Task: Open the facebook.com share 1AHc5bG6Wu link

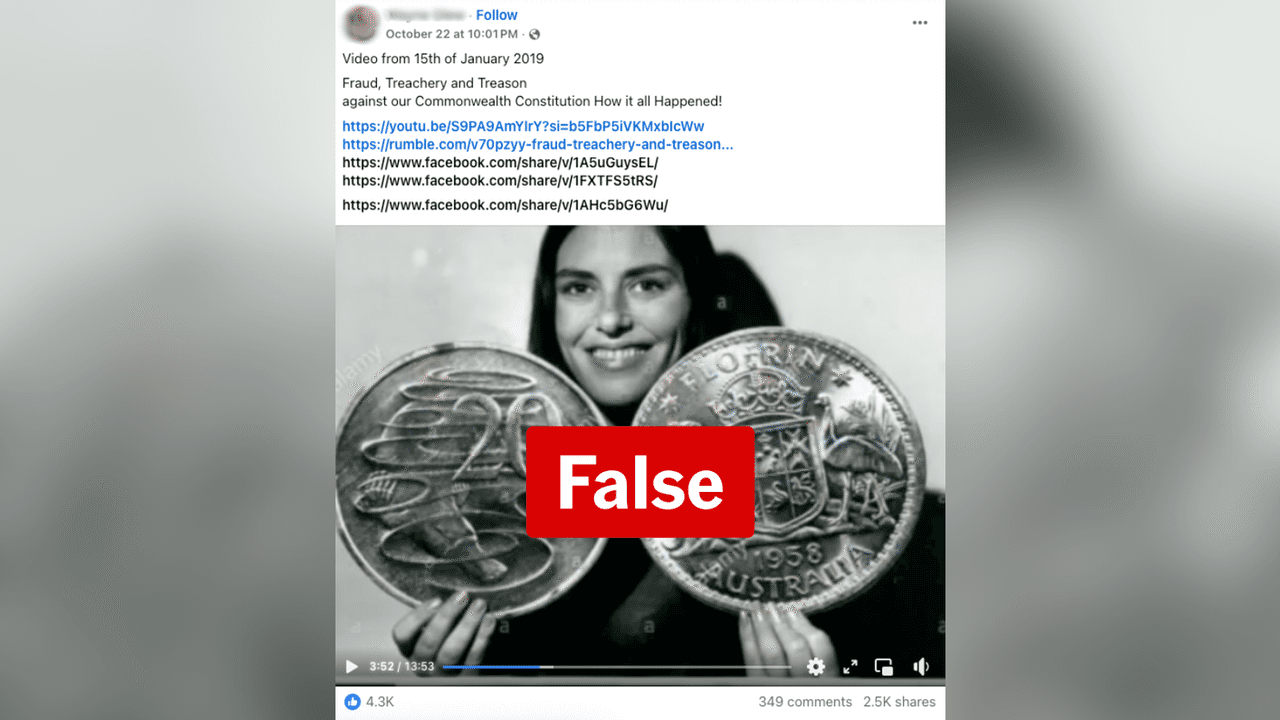Action: tap(505, 205)
